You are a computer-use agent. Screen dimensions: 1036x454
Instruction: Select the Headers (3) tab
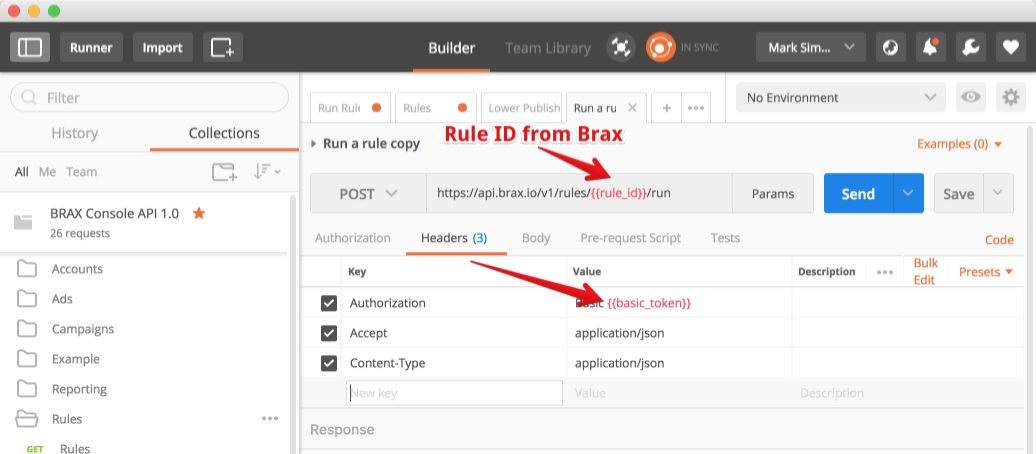pos(455,238)
